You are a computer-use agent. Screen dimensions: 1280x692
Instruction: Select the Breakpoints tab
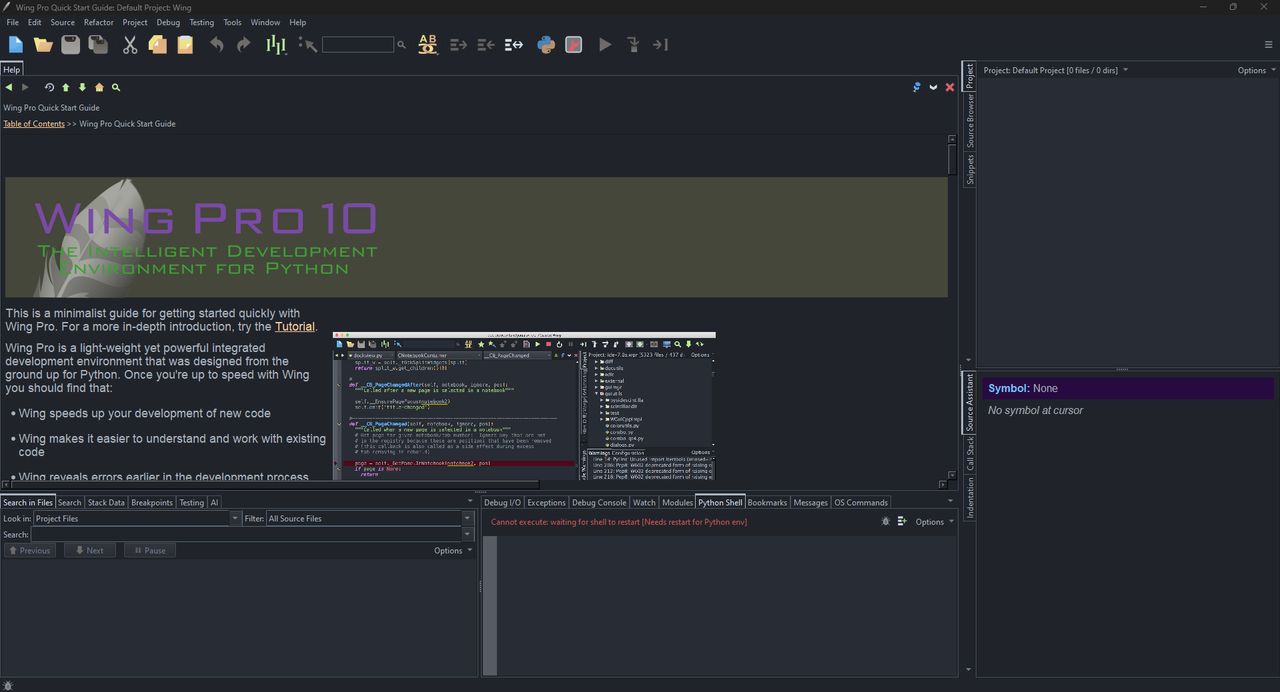[152, 503]
